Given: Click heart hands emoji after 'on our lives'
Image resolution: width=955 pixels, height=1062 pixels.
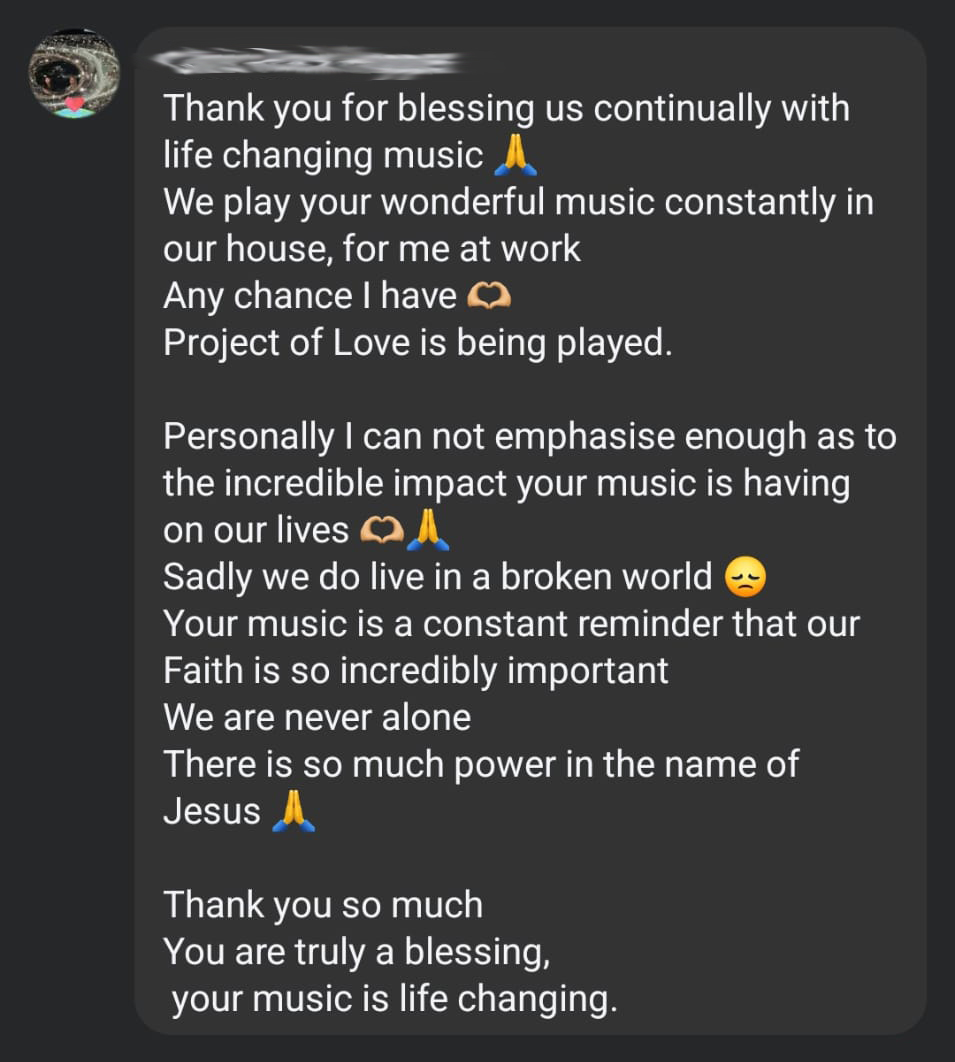Looking at the screenshot, I should (381, 531).
